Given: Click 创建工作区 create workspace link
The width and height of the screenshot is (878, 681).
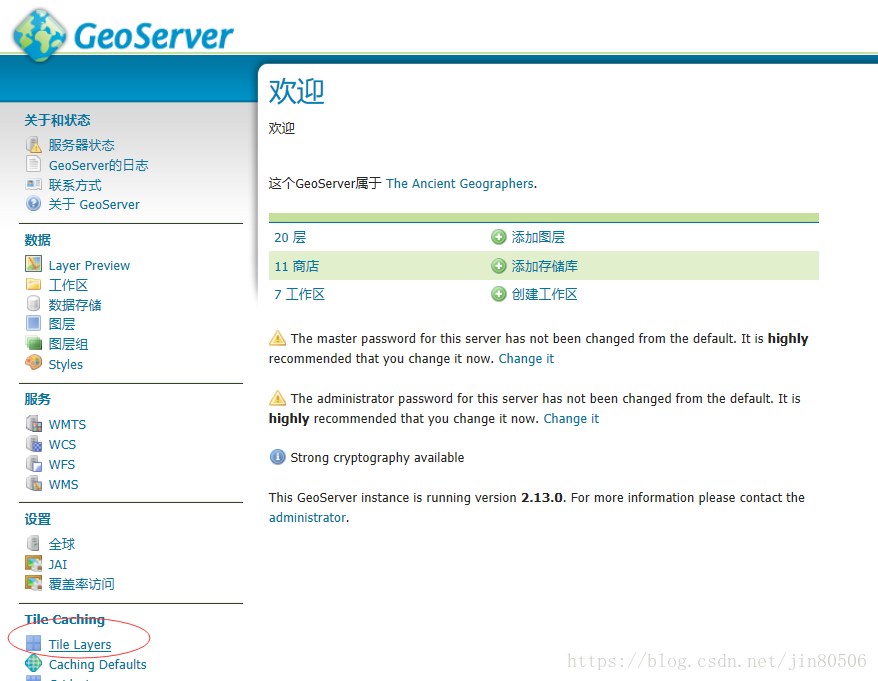Looking at the screenshot, I should pos(545,294).
